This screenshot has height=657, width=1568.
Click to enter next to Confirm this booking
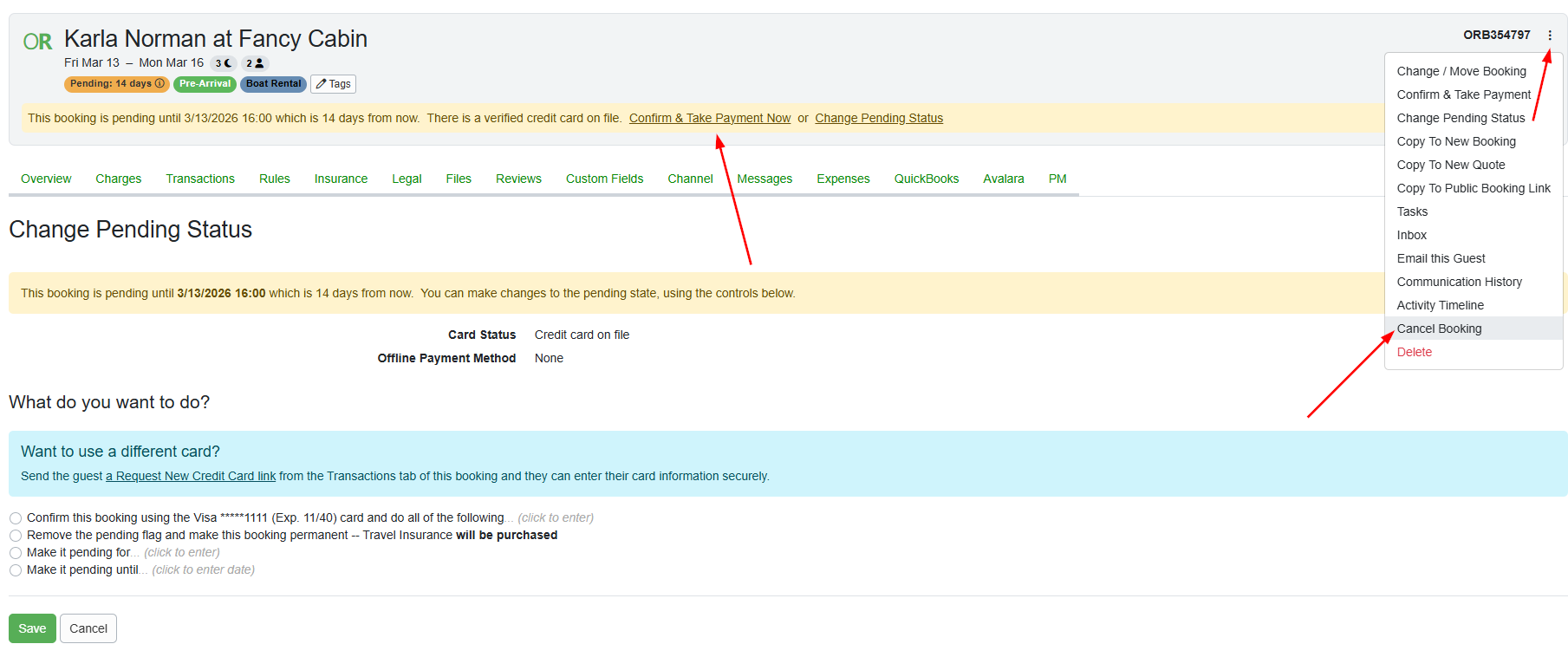pos(556,517)
